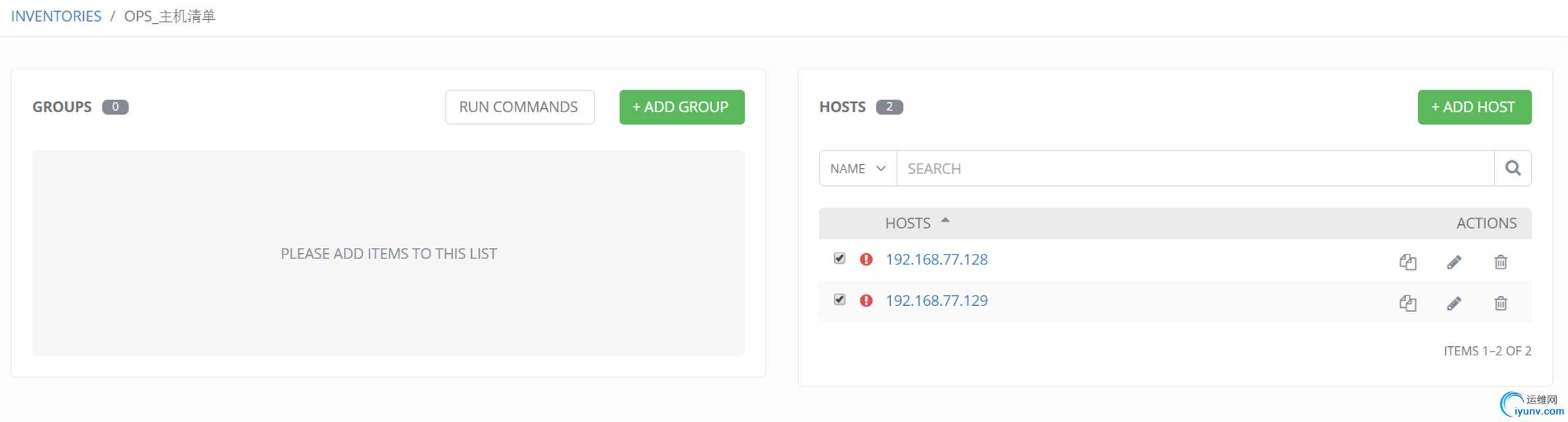
Task: Edit host 192.168.77.129 with pencil icon
Action: pyautogui.click(x=1454, y=303)
